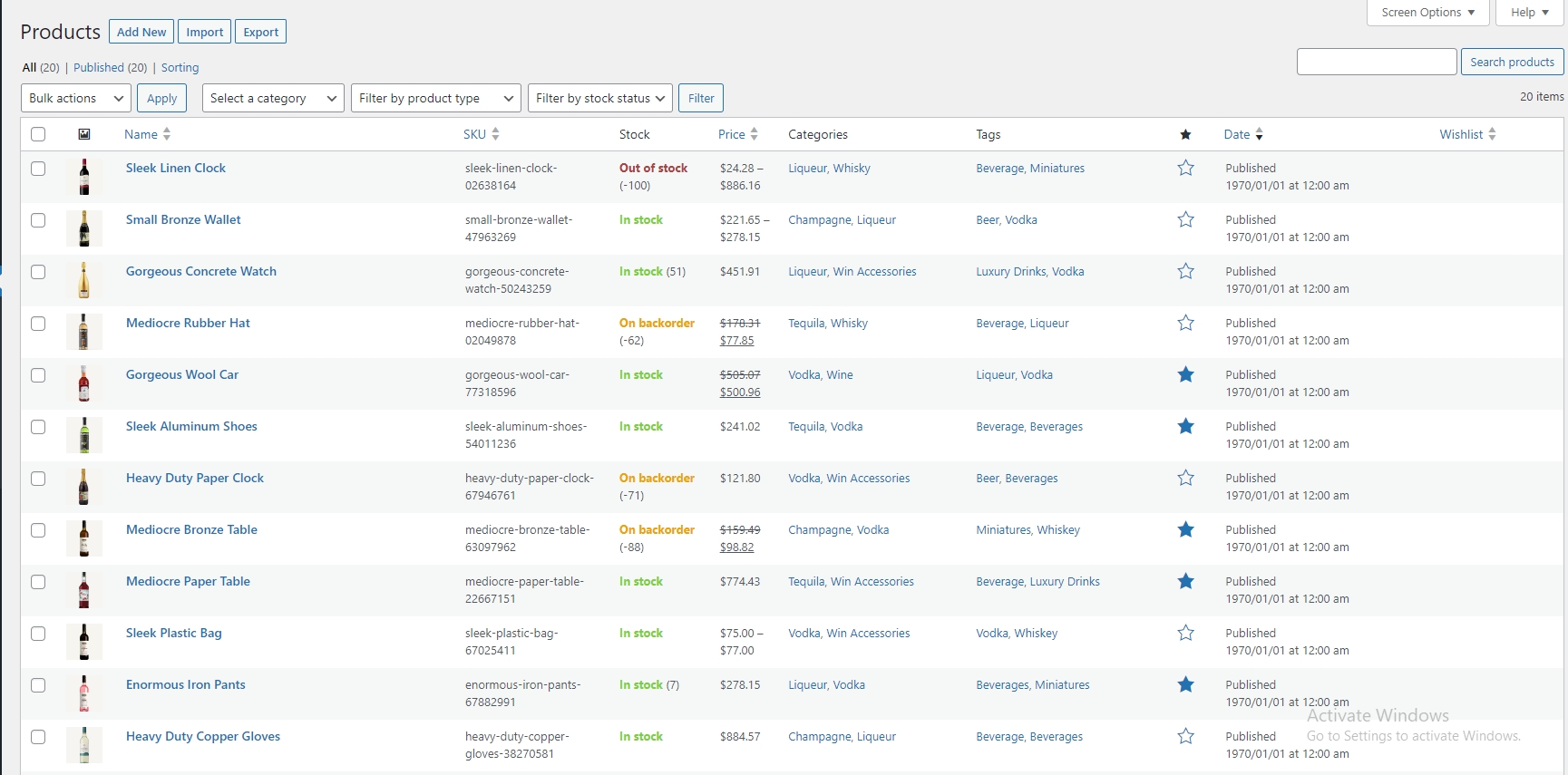Screen dimensions: 1568x775
Task: Switch to the Sorting view
Action: click(x=180, y=68)
